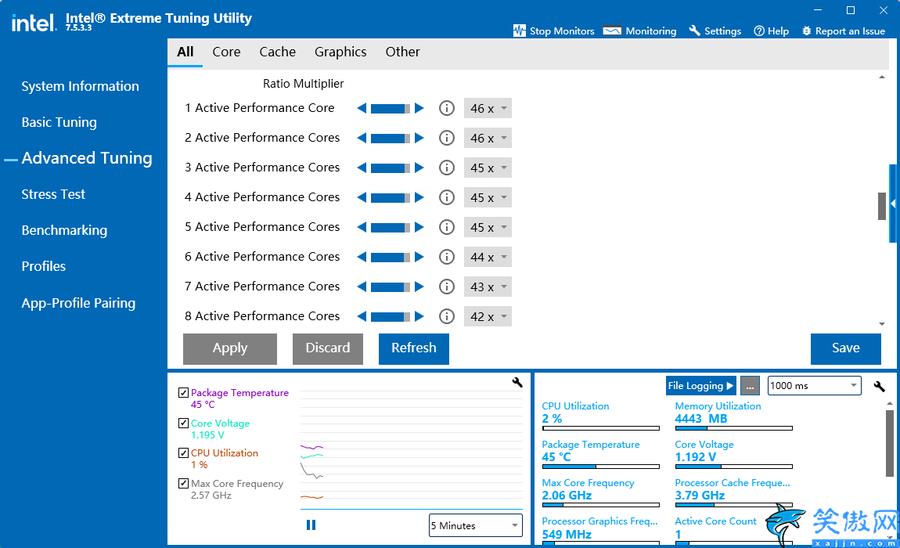Expand the side panel blue arrow handle

pos(894,203)
